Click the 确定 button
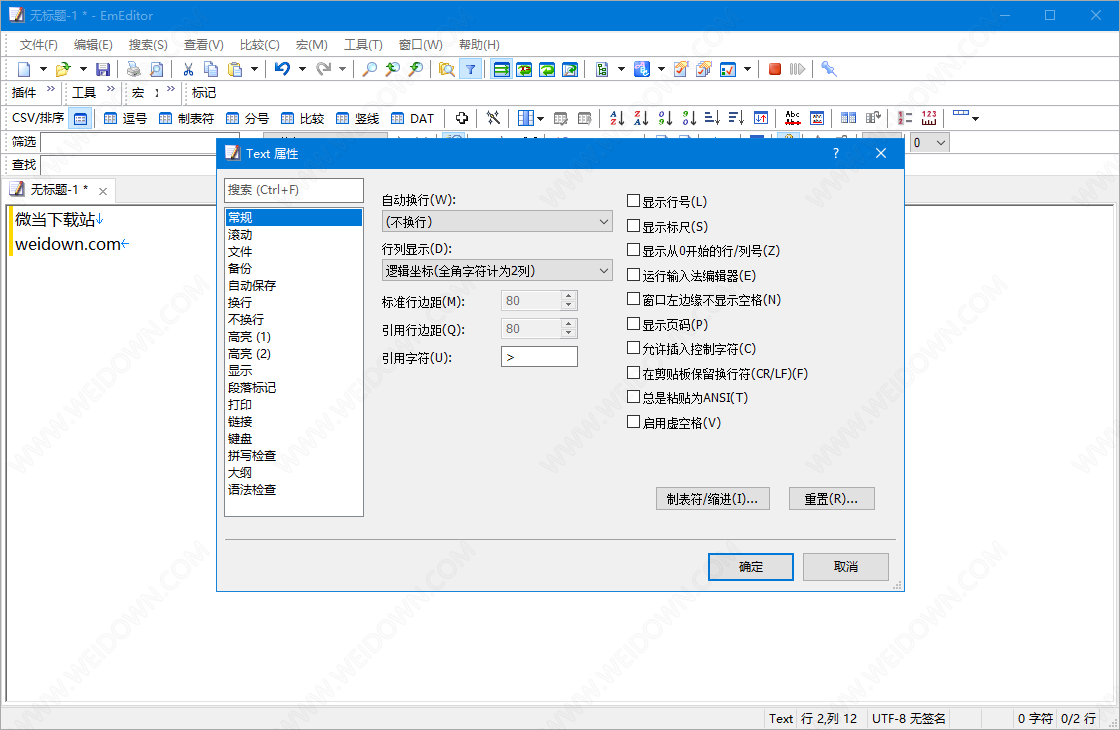 click(751, 566)
